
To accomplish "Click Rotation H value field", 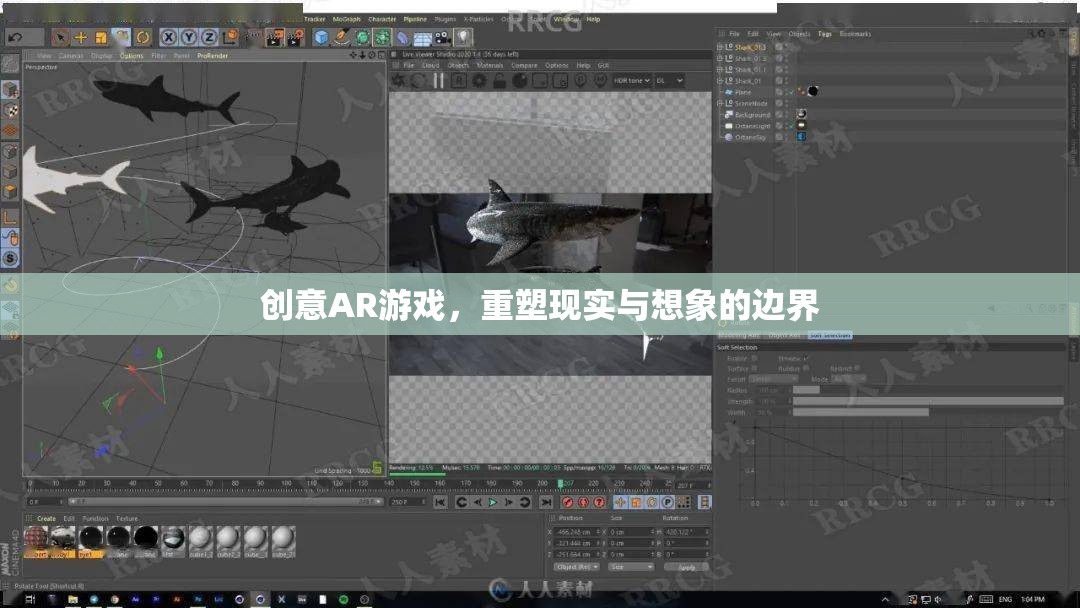I will click(685, 532).
